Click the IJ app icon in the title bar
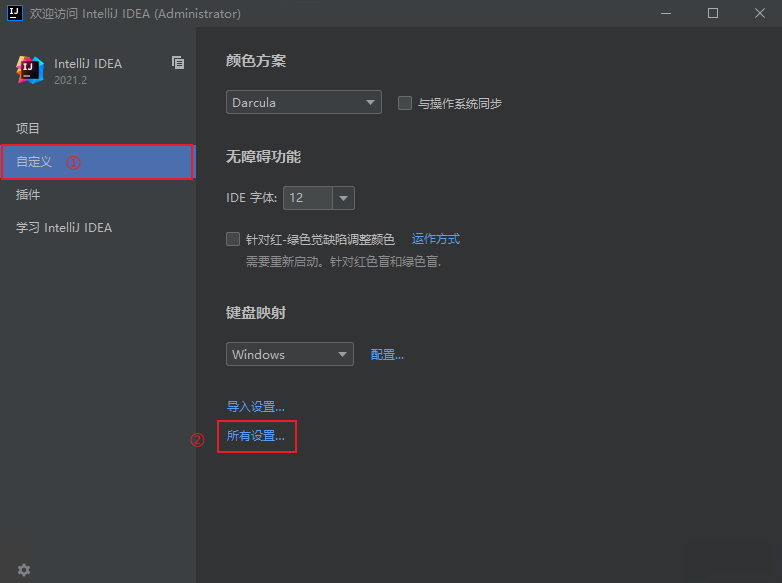Image resolution: width=782 pixels, height=583 pixels. coord(15,13)
